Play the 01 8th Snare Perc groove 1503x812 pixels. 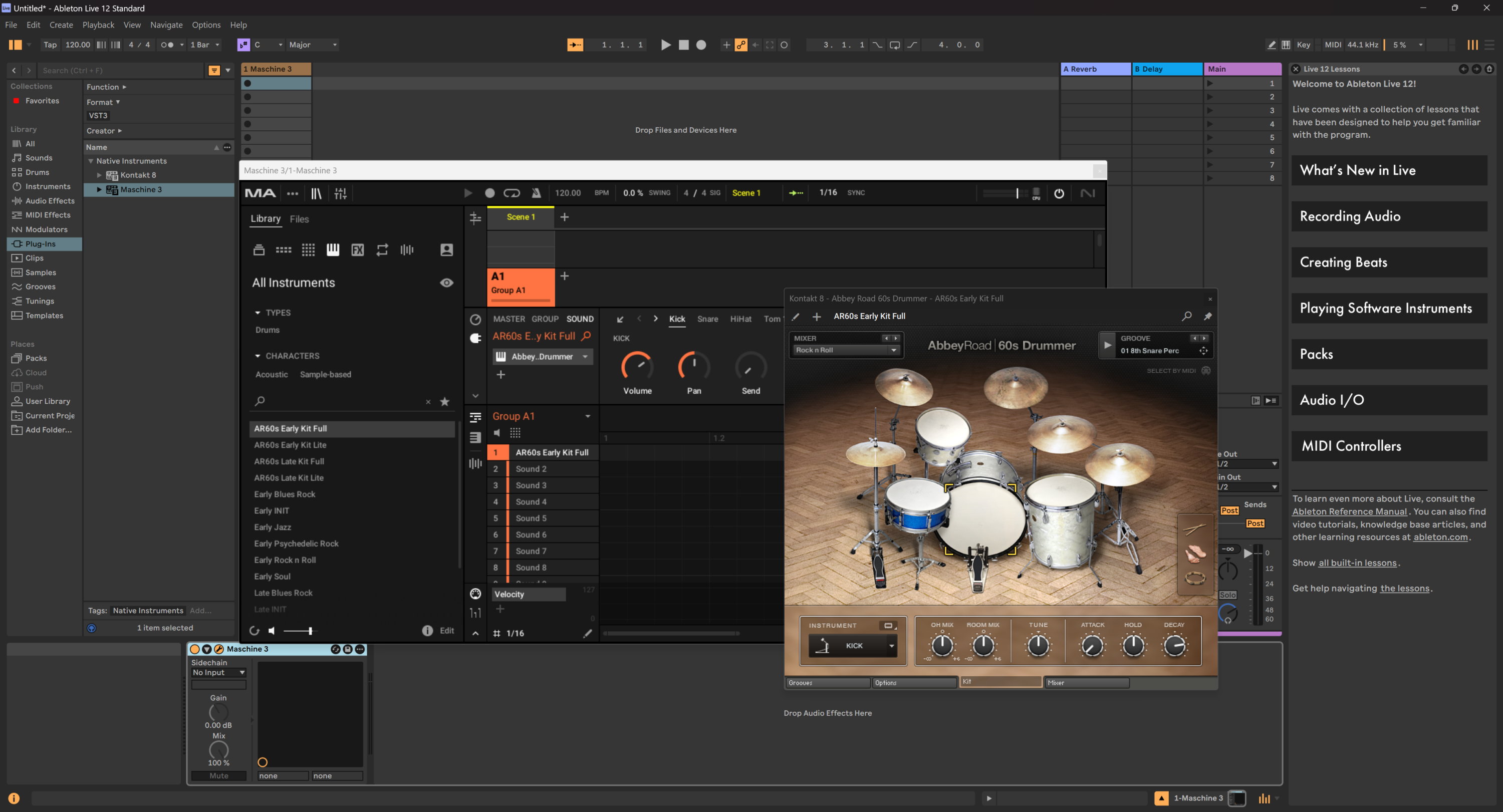[x=1107, y=345]
